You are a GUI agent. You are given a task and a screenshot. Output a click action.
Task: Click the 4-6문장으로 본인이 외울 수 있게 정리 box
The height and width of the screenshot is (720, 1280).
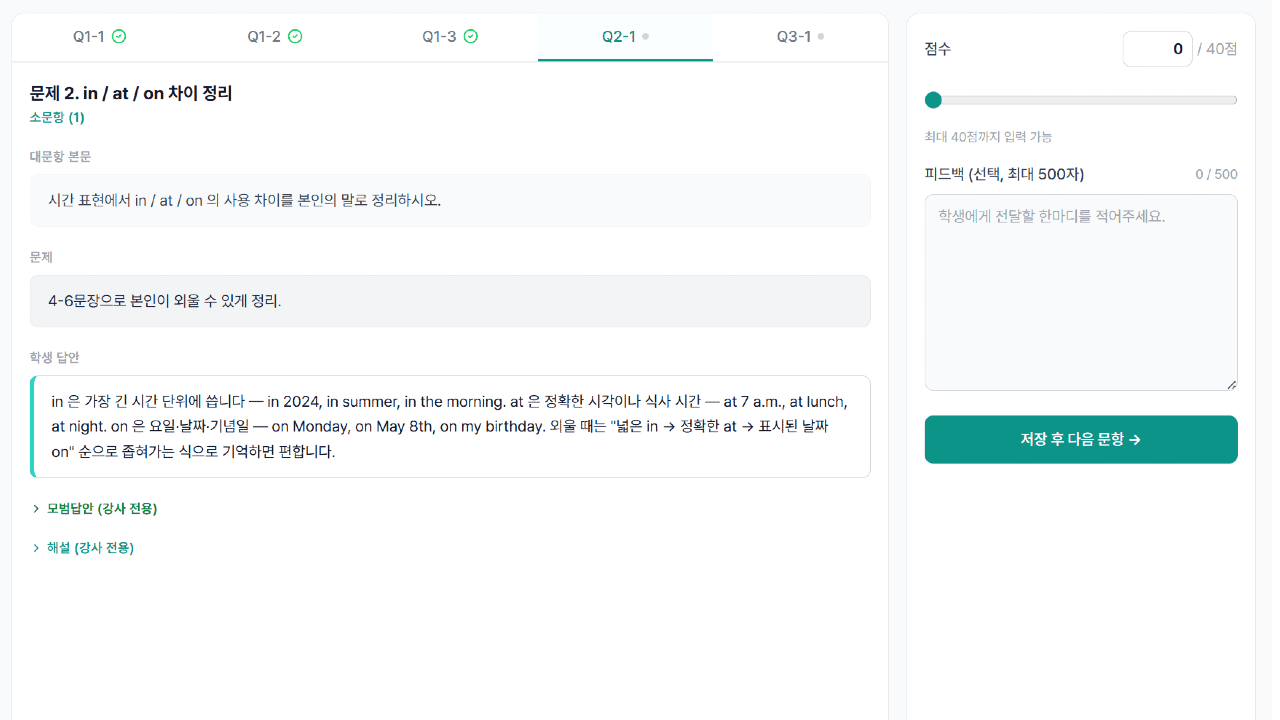coord(450,301)
